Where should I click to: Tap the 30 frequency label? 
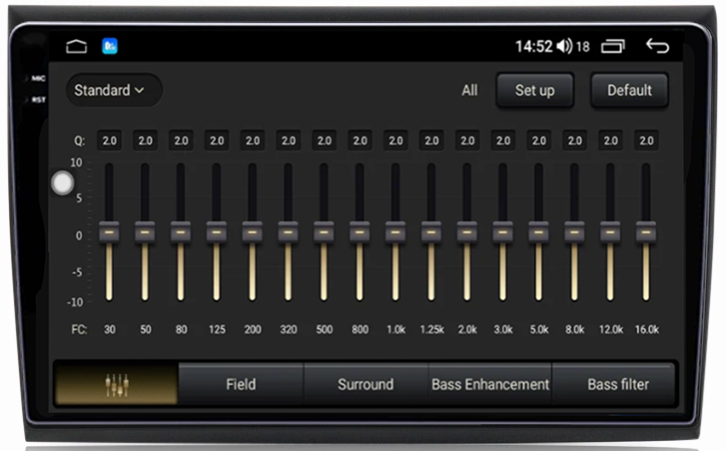click(x=109, y=330)
